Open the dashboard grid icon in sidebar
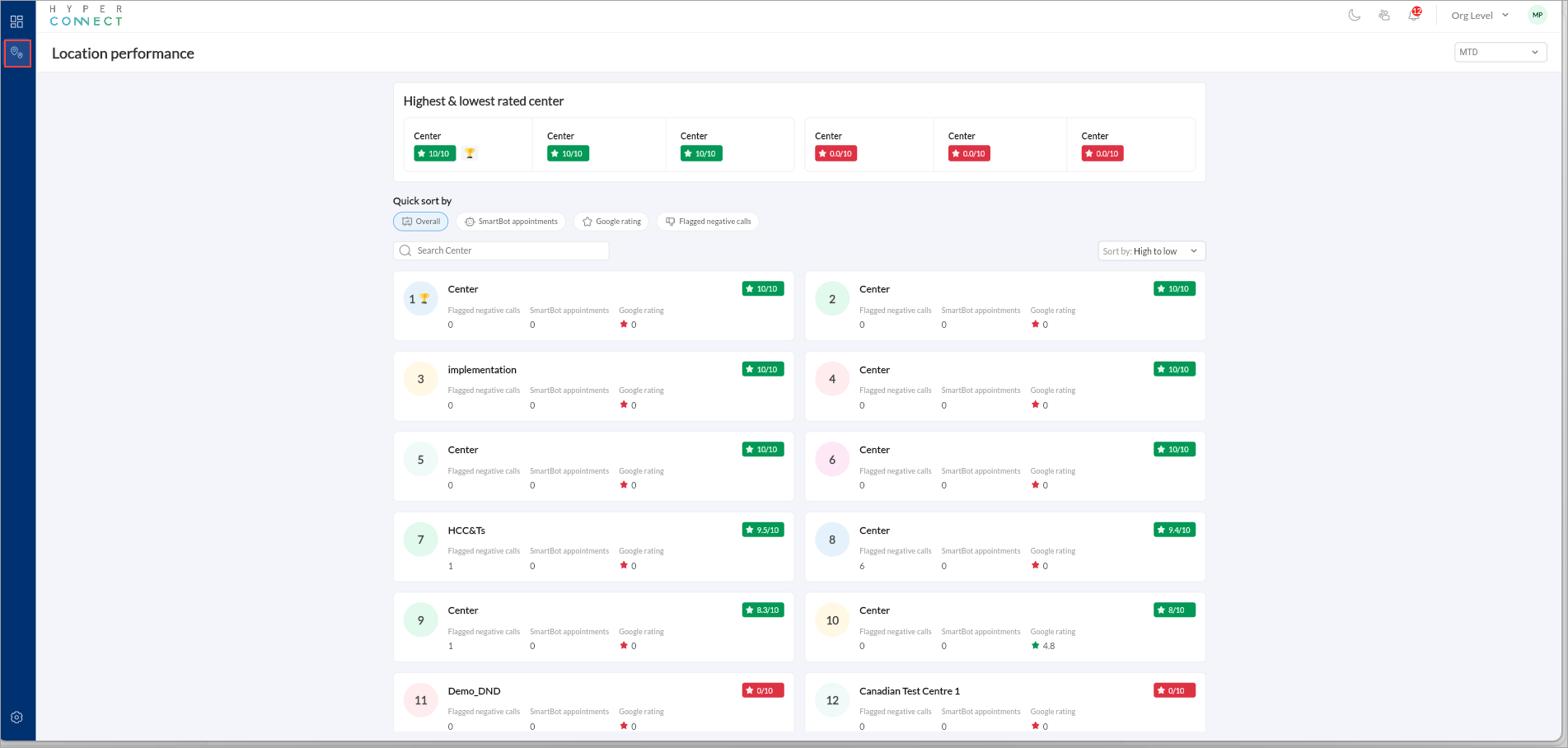This screenshot has height=748, width=1568. tap(16, 21)
